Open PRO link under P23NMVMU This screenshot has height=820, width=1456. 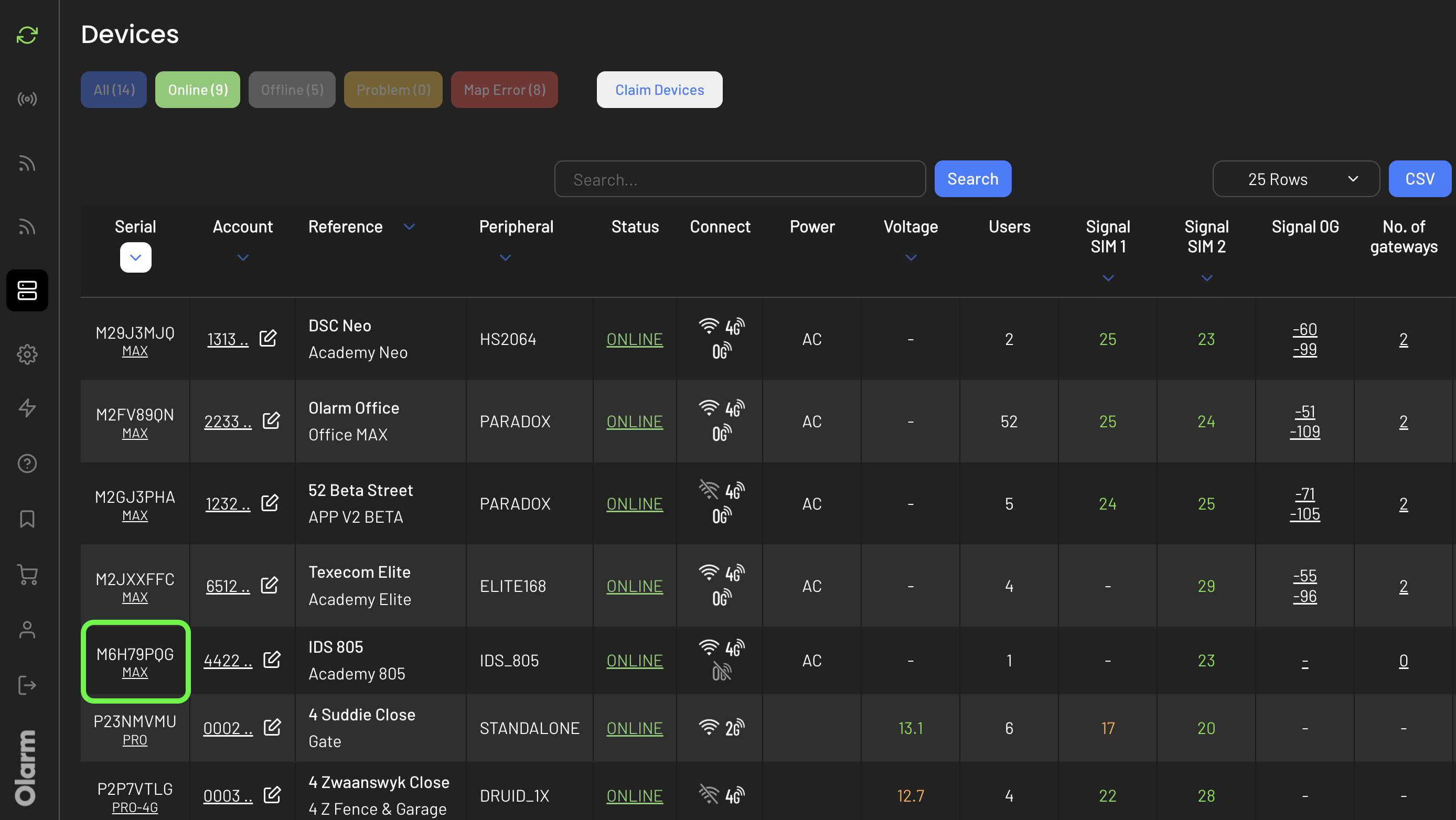(x=135, y=740)
